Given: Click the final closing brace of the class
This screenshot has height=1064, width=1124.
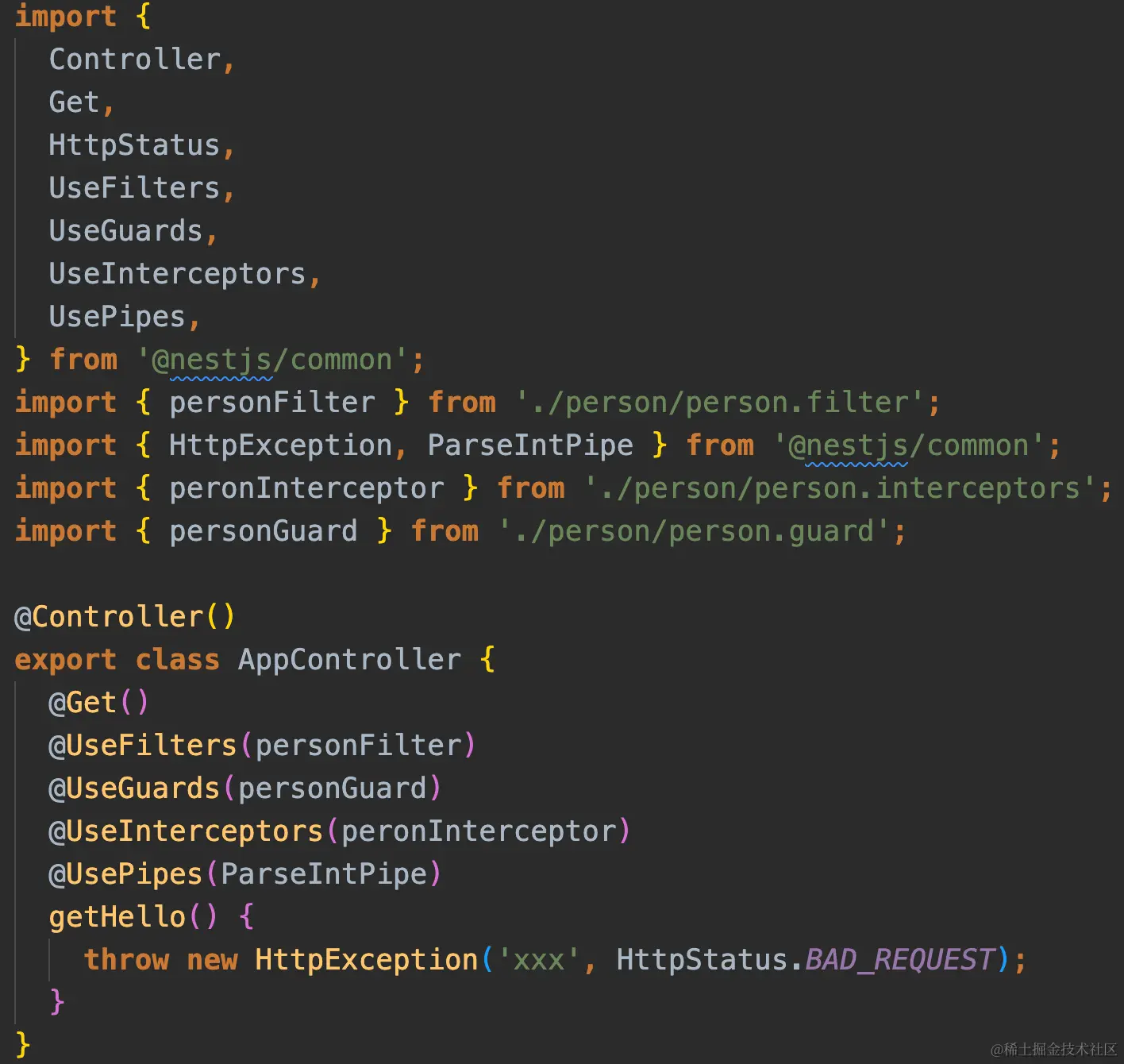Looking at the screenshot, I should click(23, 1044).
